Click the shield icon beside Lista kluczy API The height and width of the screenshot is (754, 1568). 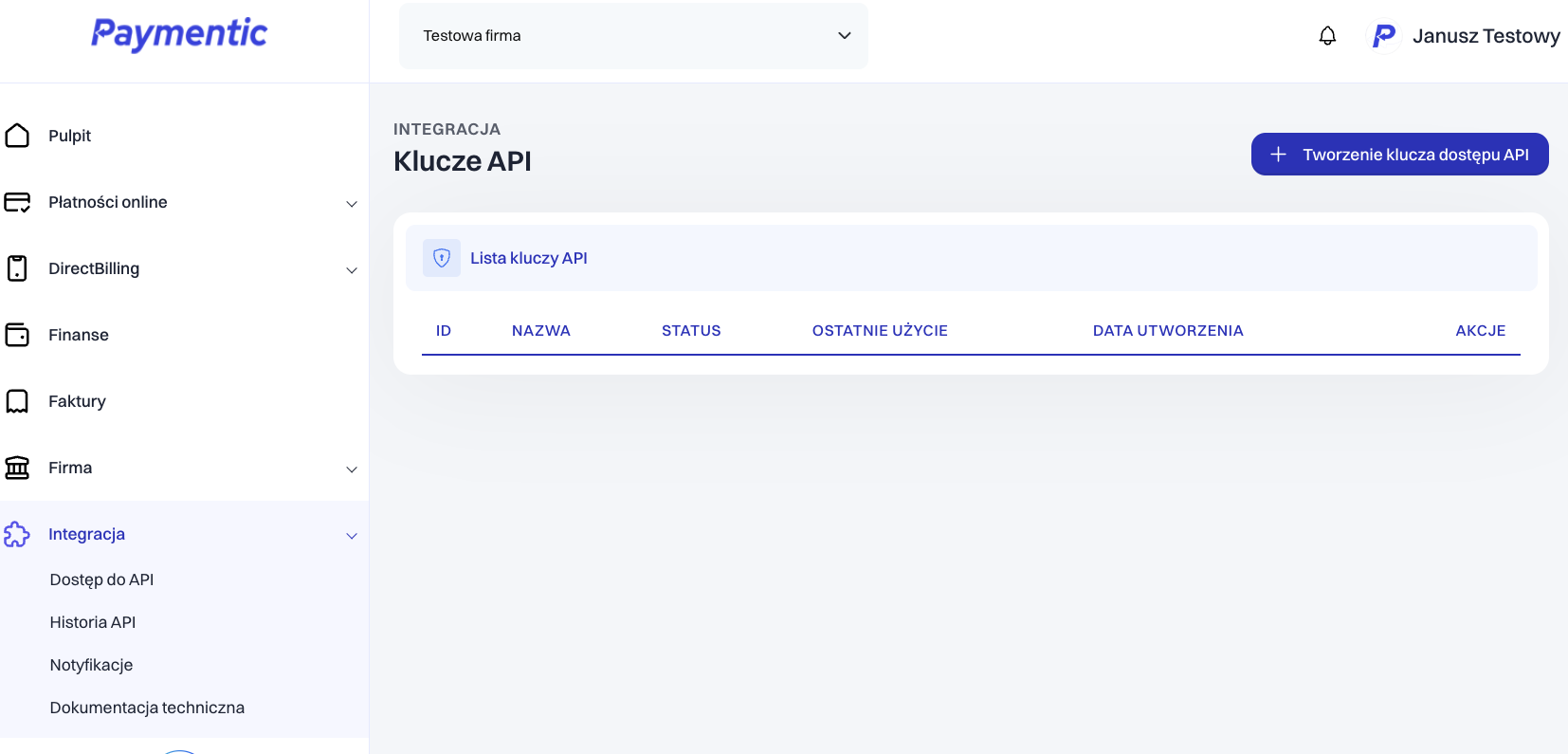[x=442, y=258]
